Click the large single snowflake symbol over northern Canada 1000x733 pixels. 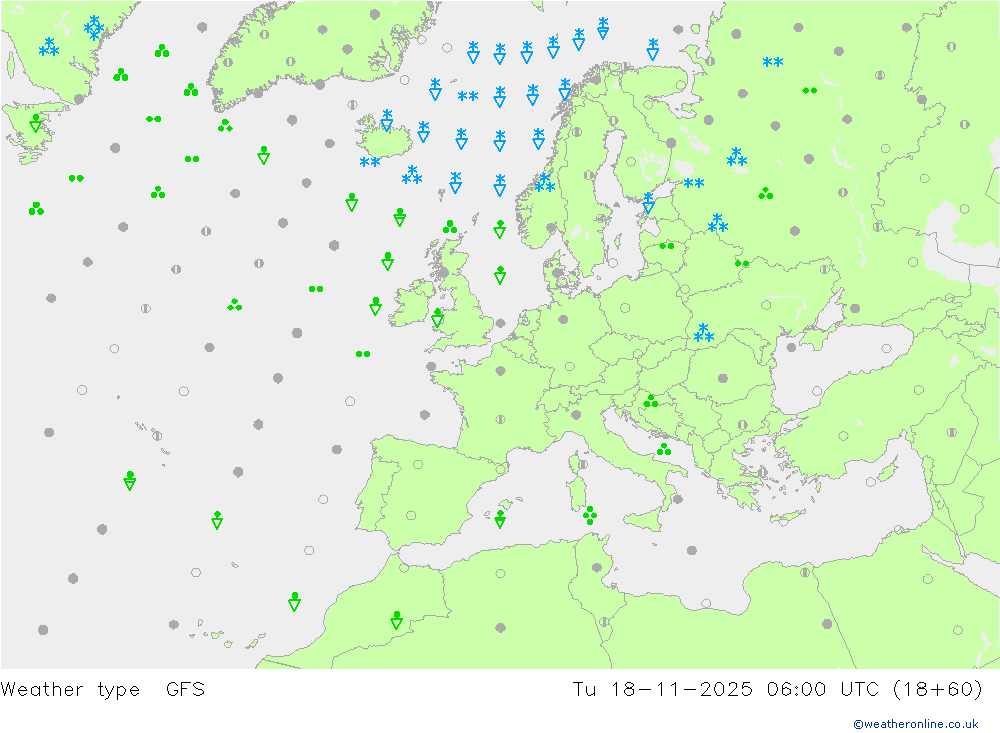tap(94, 27)
